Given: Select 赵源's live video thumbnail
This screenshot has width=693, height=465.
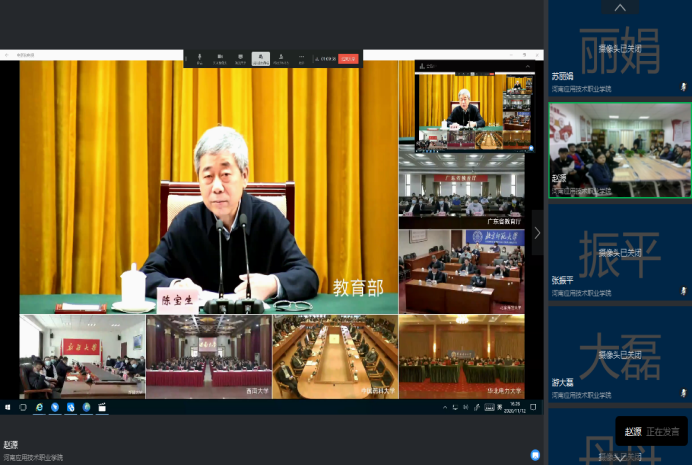Looking at the screenshot, I should pyautogui.click(x=619, y=150).
